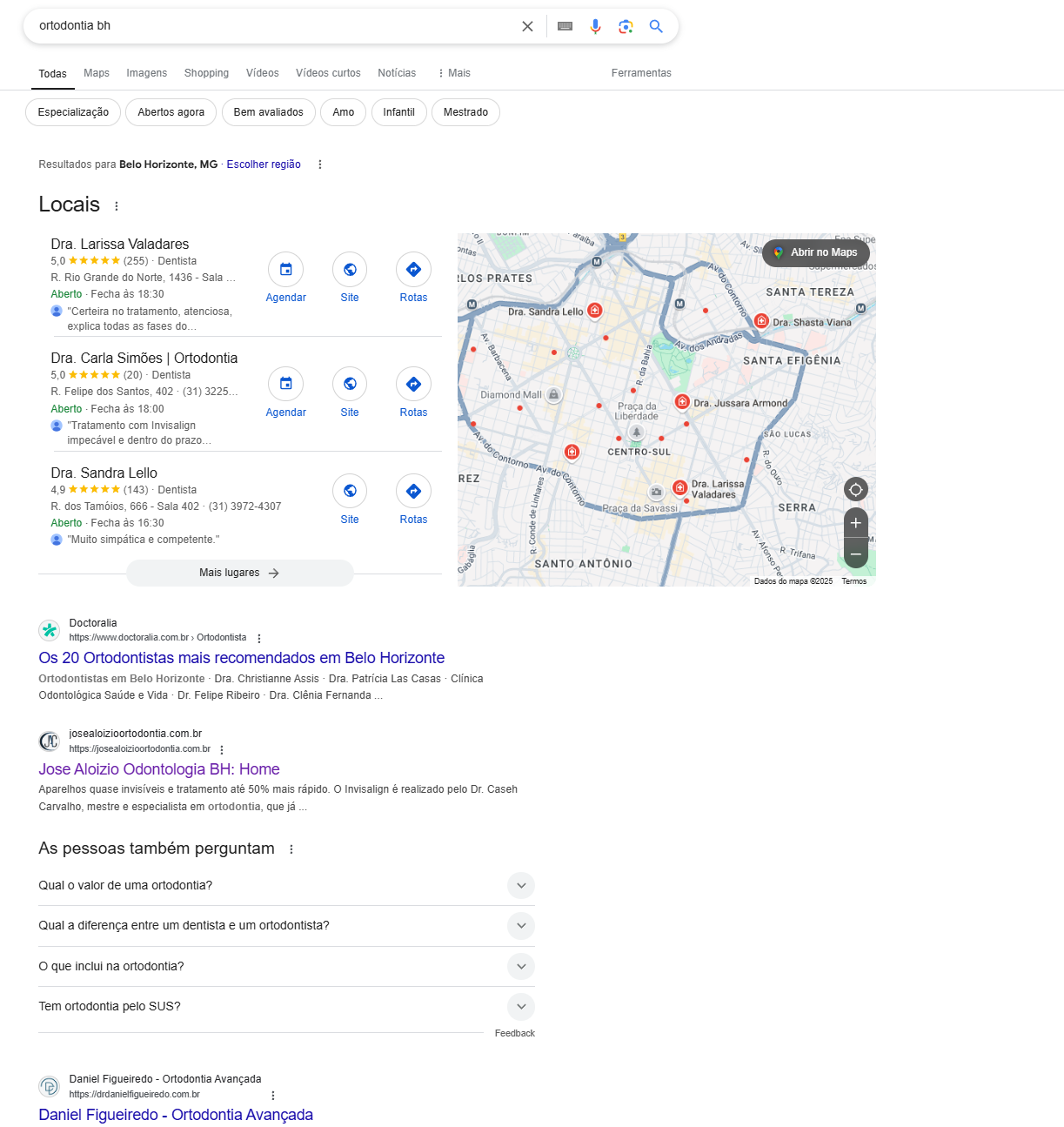Click Agendar icon for Dra. Larissa Valadares

[x=285, y=270]
